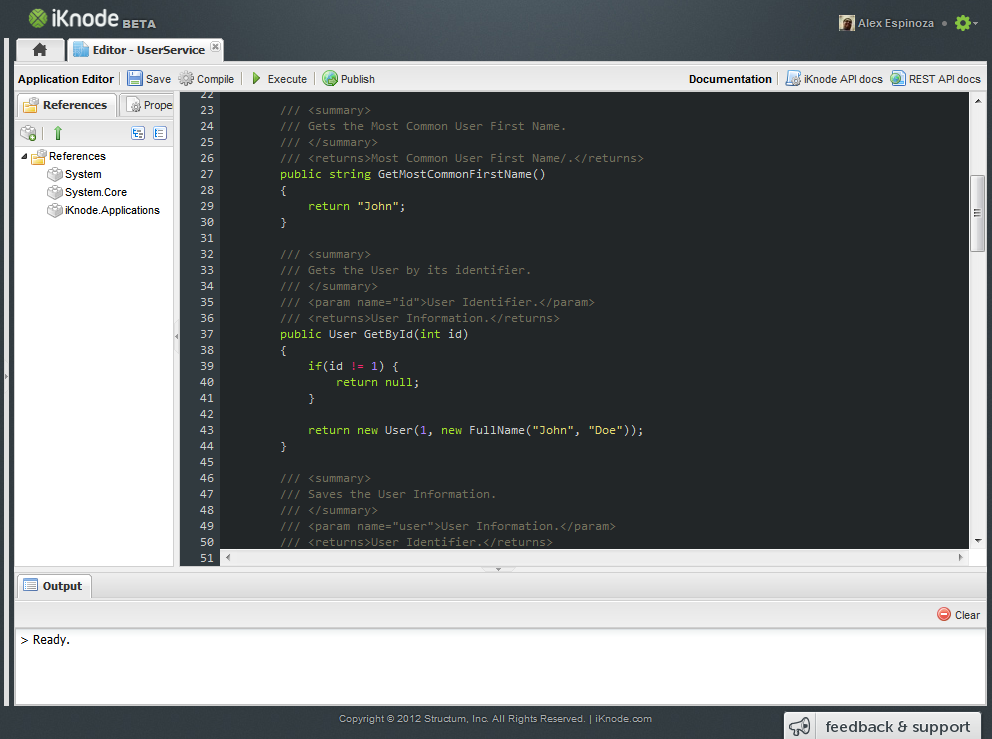Clear the output console

(958, 615)
